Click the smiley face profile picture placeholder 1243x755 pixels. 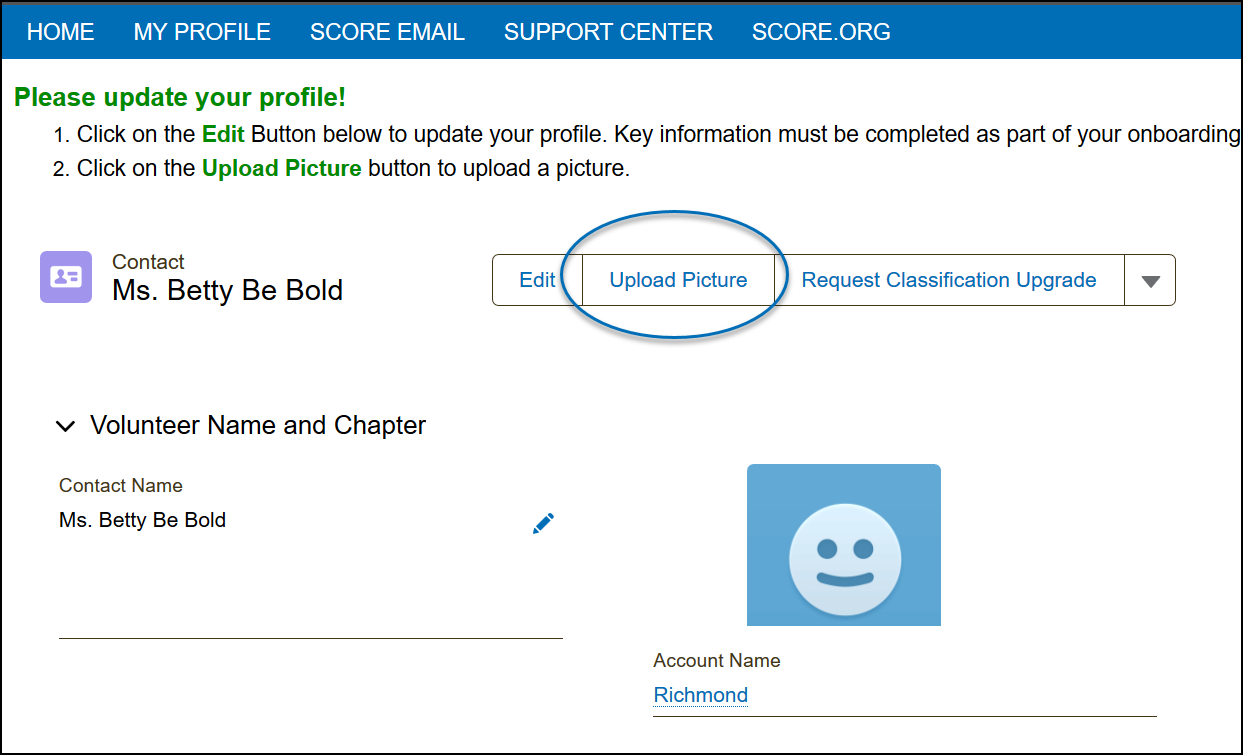(x=844, y=545)
